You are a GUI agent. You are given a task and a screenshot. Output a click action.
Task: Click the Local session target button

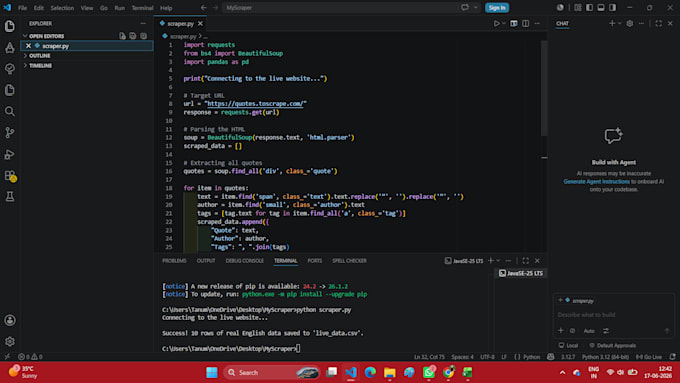coord(569,346)
